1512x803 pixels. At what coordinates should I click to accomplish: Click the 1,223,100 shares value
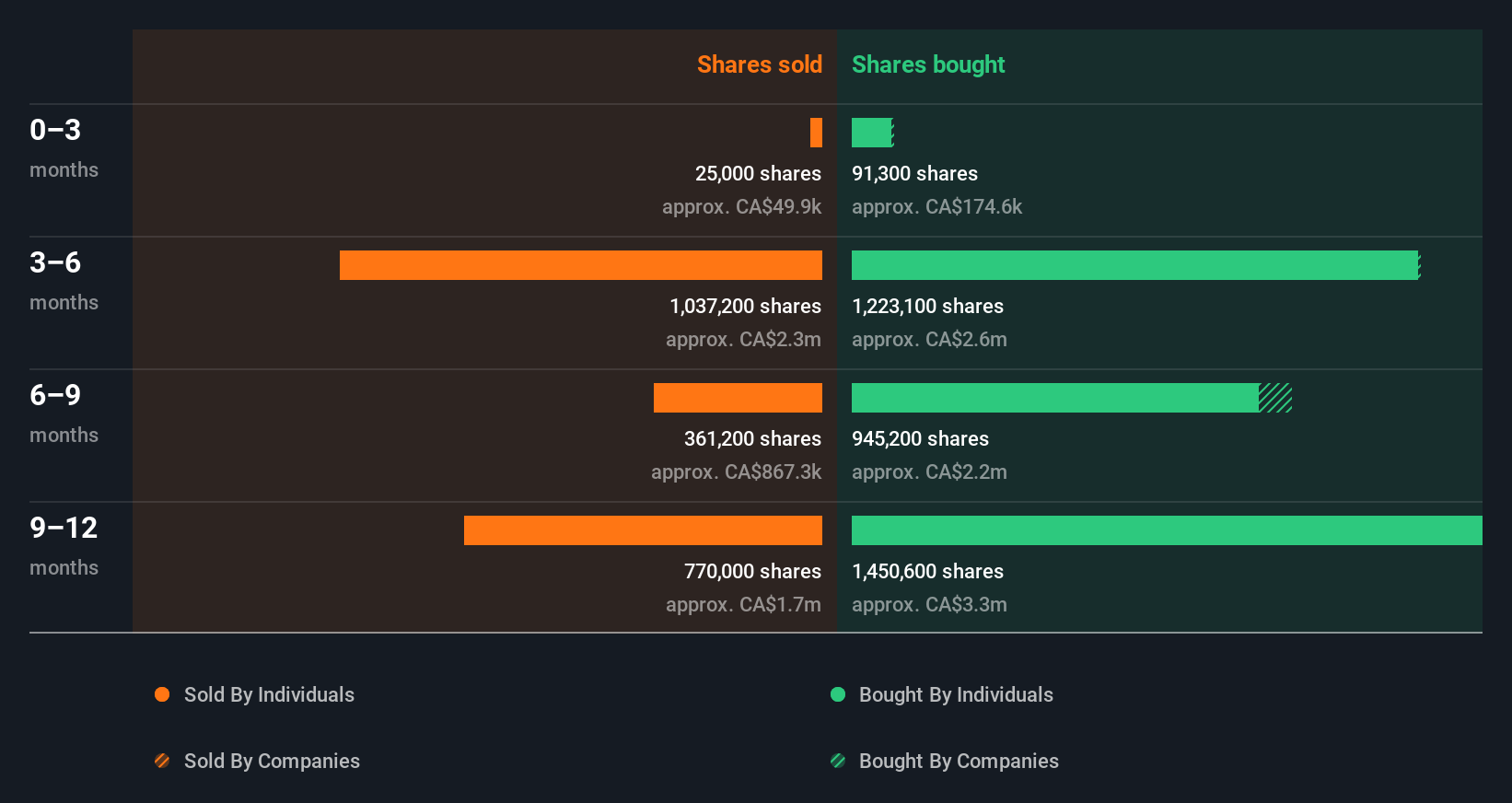point(927,306)
